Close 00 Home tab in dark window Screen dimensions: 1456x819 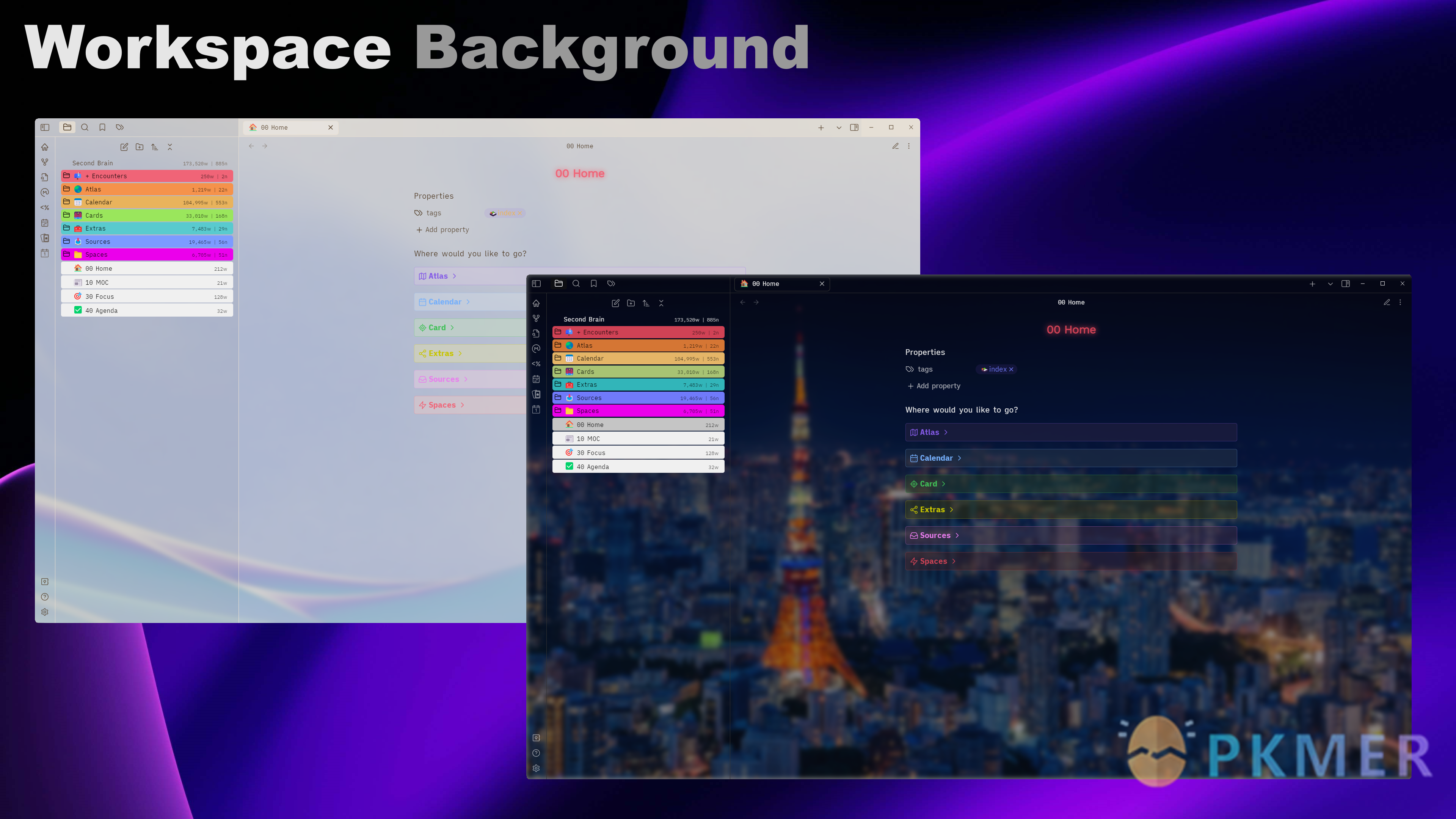coord(822,284)
